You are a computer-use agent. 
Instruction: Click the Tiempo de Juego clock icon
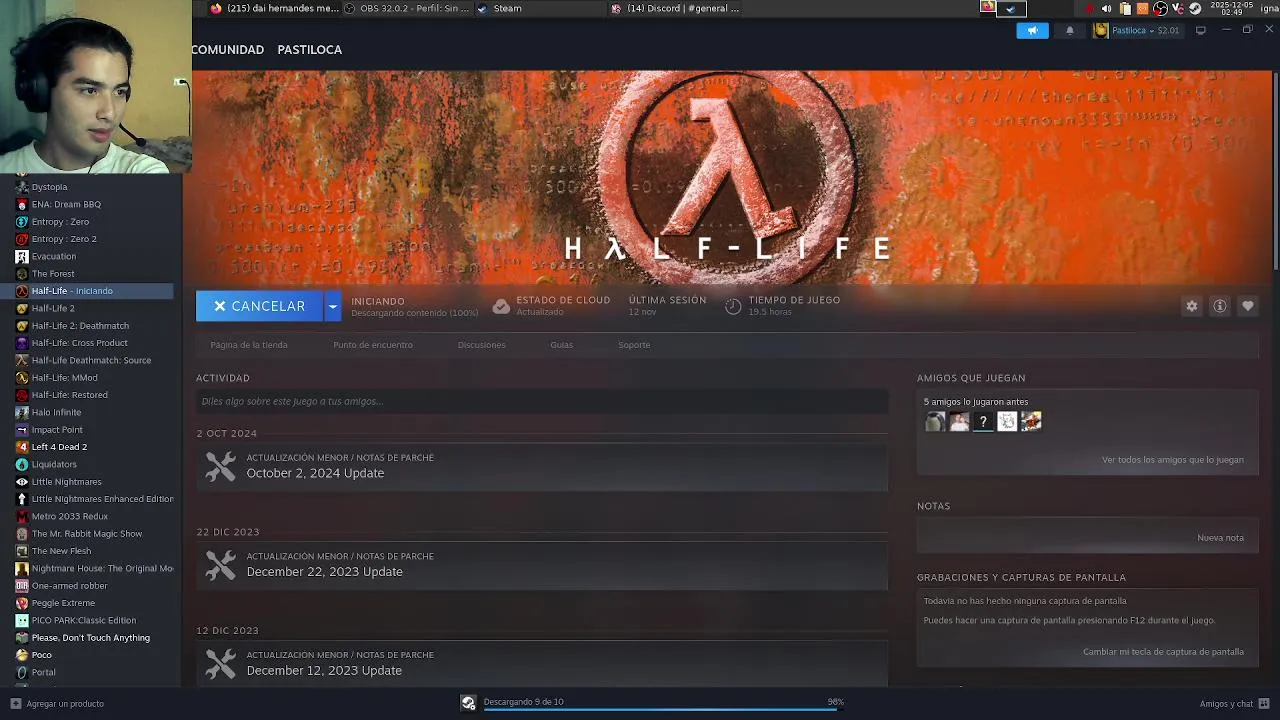[x=733, y=306]
